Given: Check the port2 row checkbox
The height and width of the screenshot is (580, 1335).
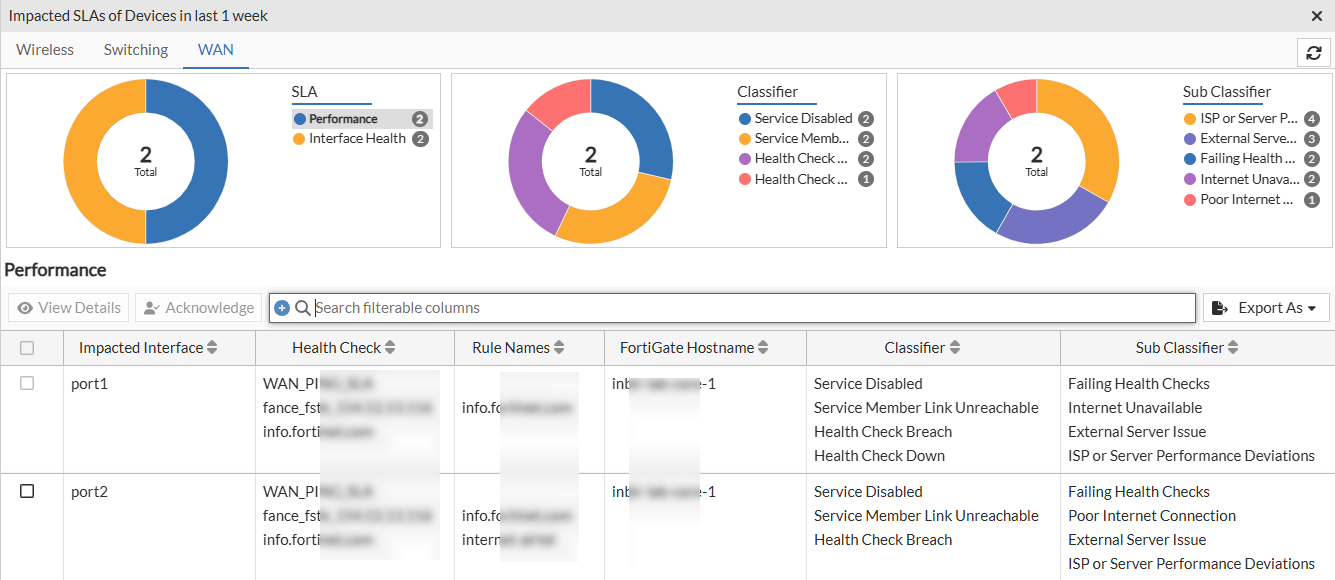Looking at the screenshot, I should pos(27,491).
